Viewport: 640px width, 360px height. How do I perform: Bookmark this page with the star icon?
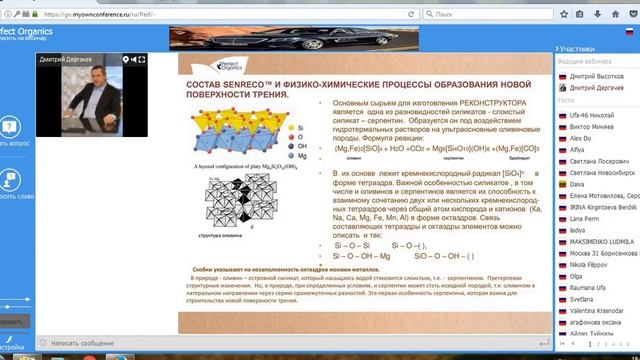tap(564, 14)
